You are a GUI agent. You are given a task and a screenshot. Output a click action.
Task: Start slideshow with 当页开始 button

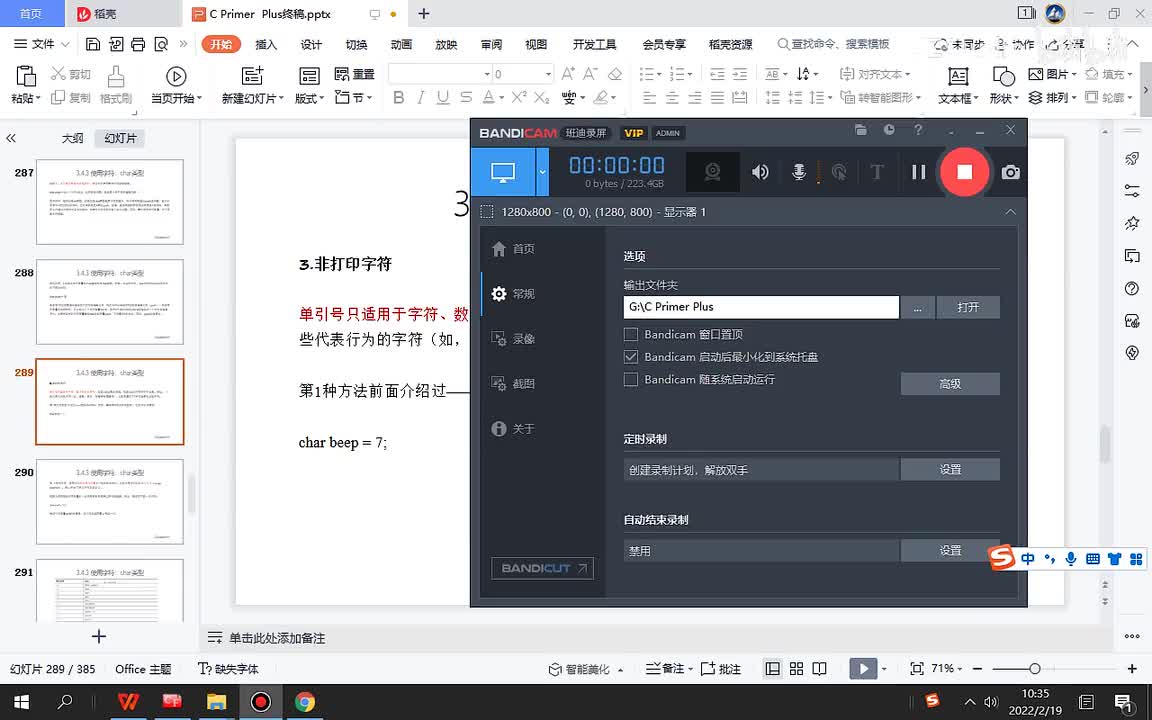point(176,85)
